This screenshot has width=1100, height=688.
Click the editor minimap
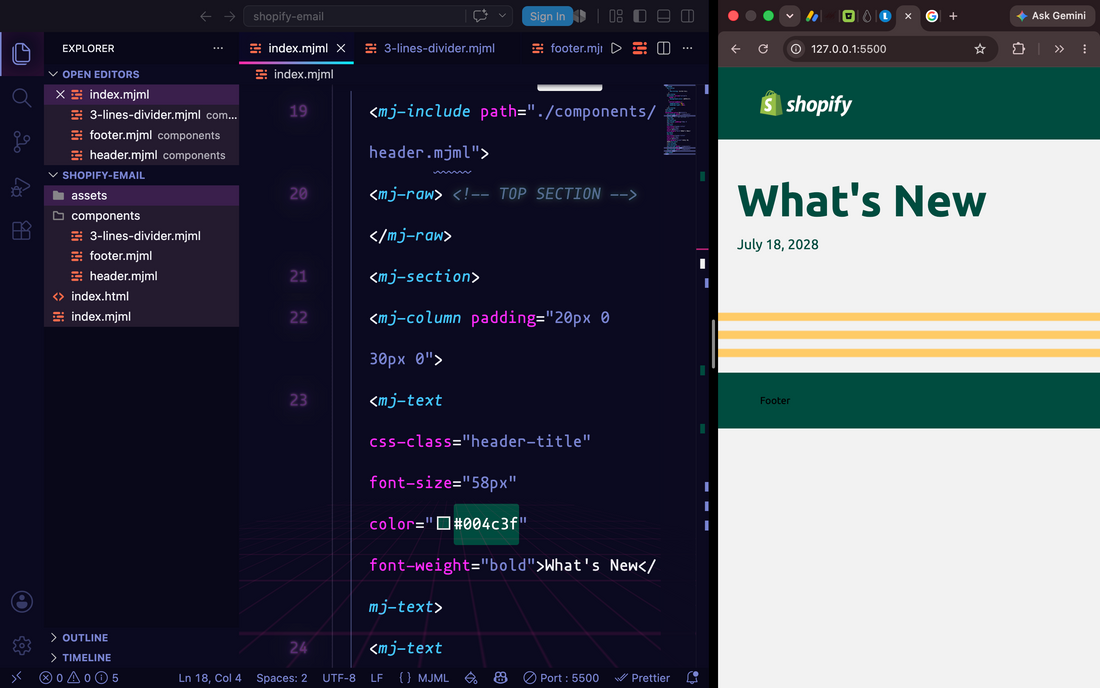(x=679, y=119)
